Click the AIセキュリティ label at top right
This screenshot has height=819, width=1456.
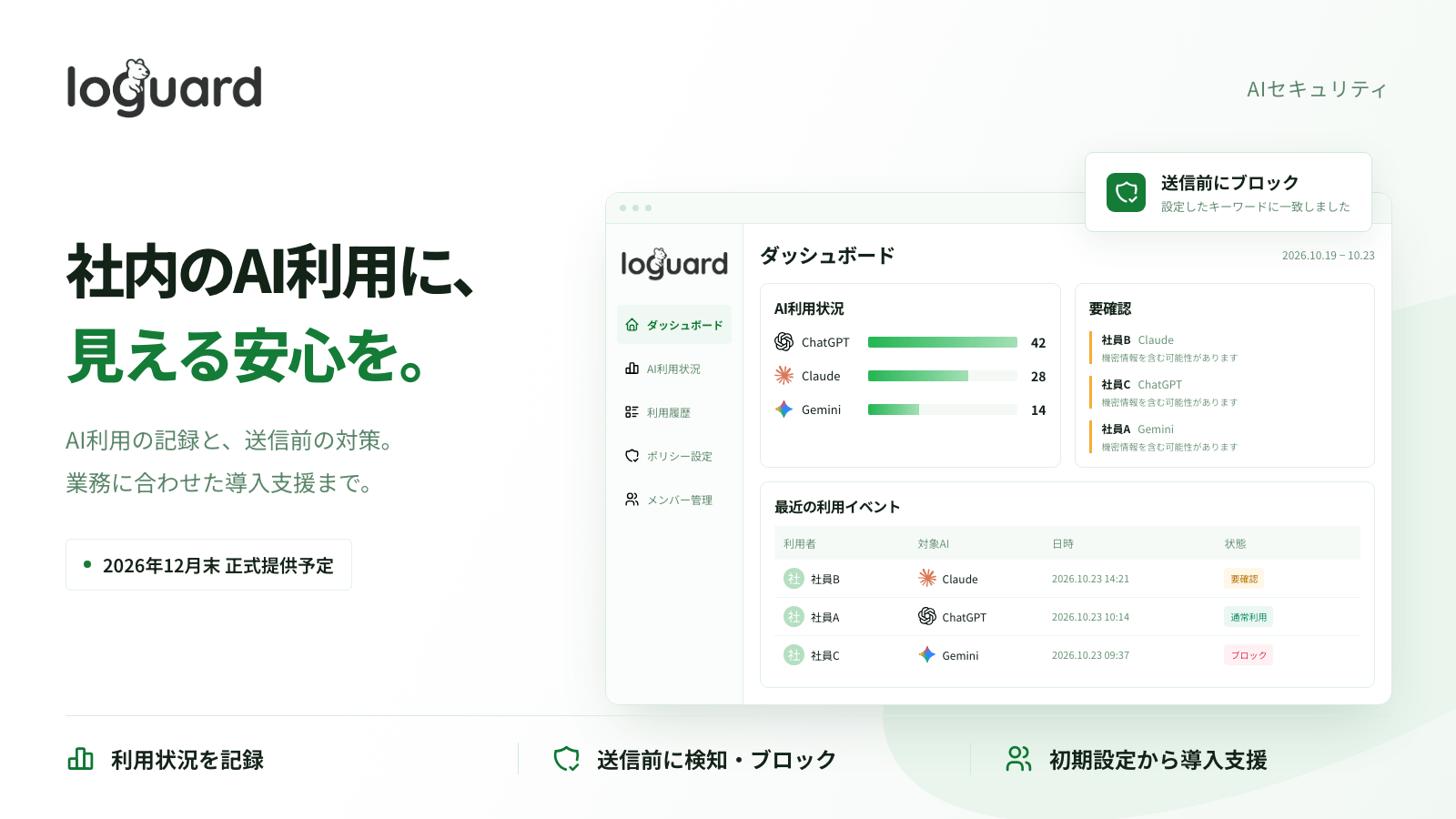(1317, 89)
